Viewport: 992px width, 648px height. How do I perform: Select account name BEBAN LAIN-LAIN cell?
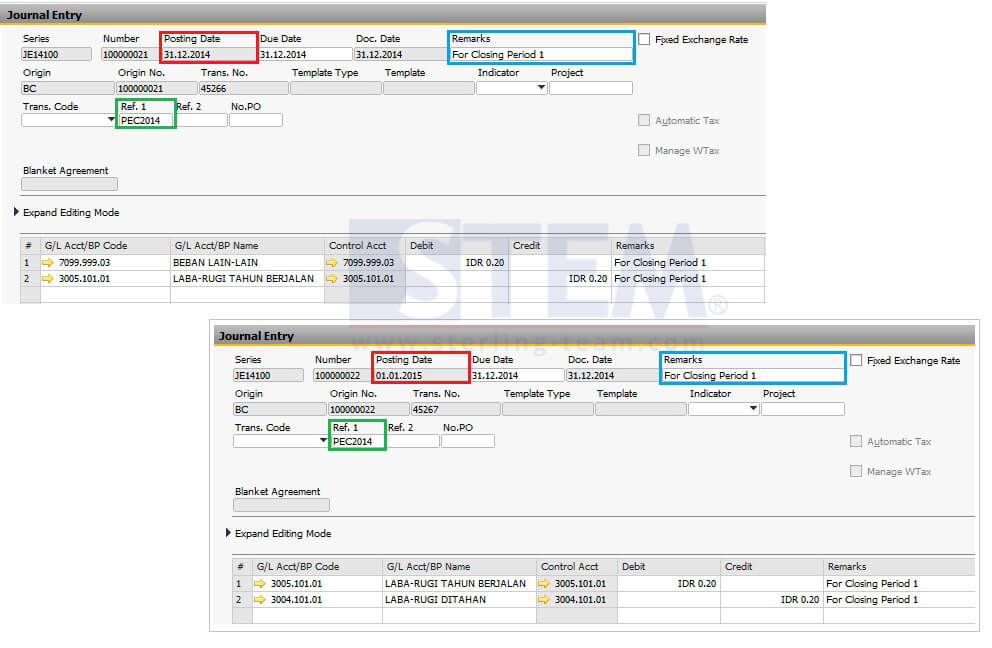(x=247, y=263)
